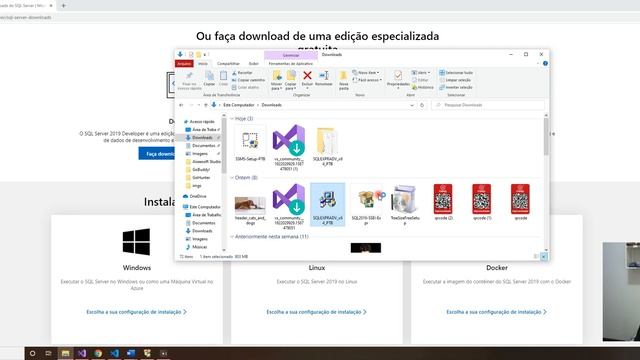Select the SQLEXPRADV_x64_PTB folder under Hoje
640x360 pixels.
click(327, 146)
